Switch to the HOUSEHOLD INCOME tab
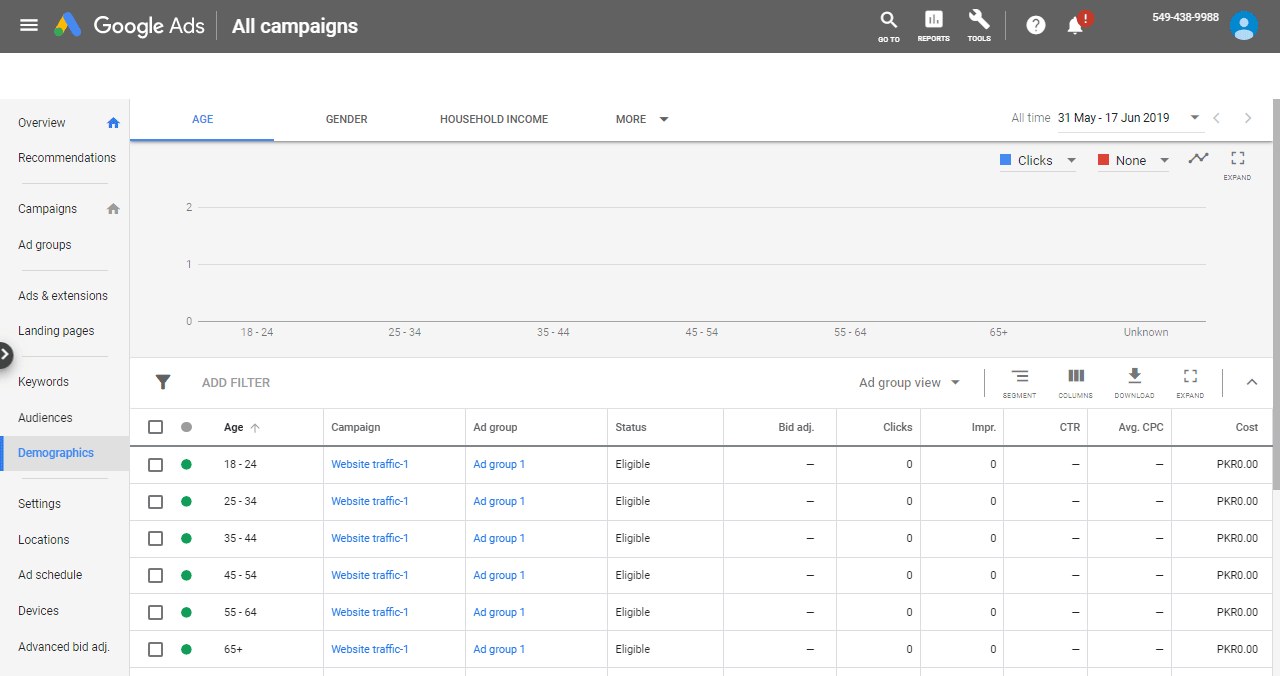 [494, 119]
